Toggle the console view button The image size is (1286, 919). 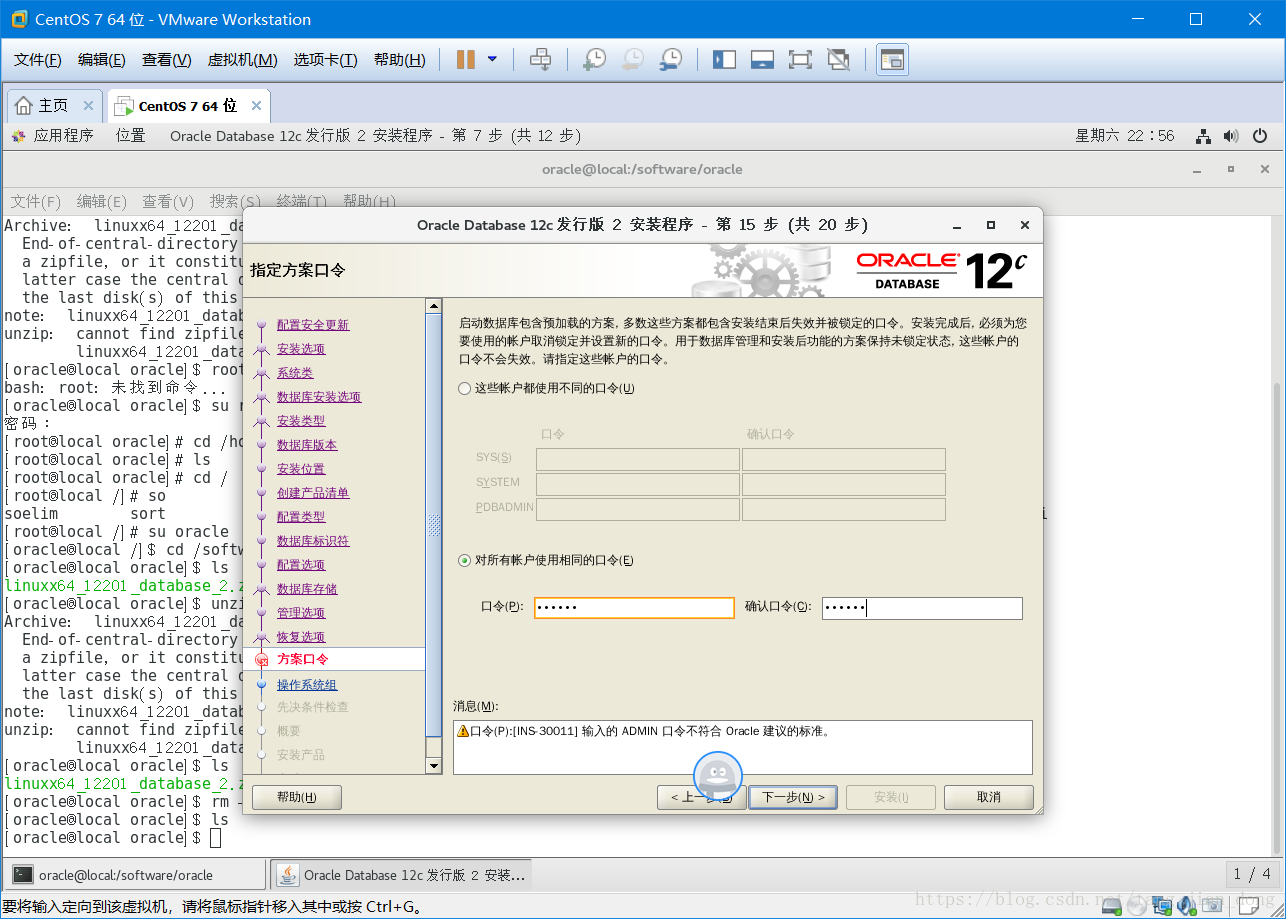point(892,60)
